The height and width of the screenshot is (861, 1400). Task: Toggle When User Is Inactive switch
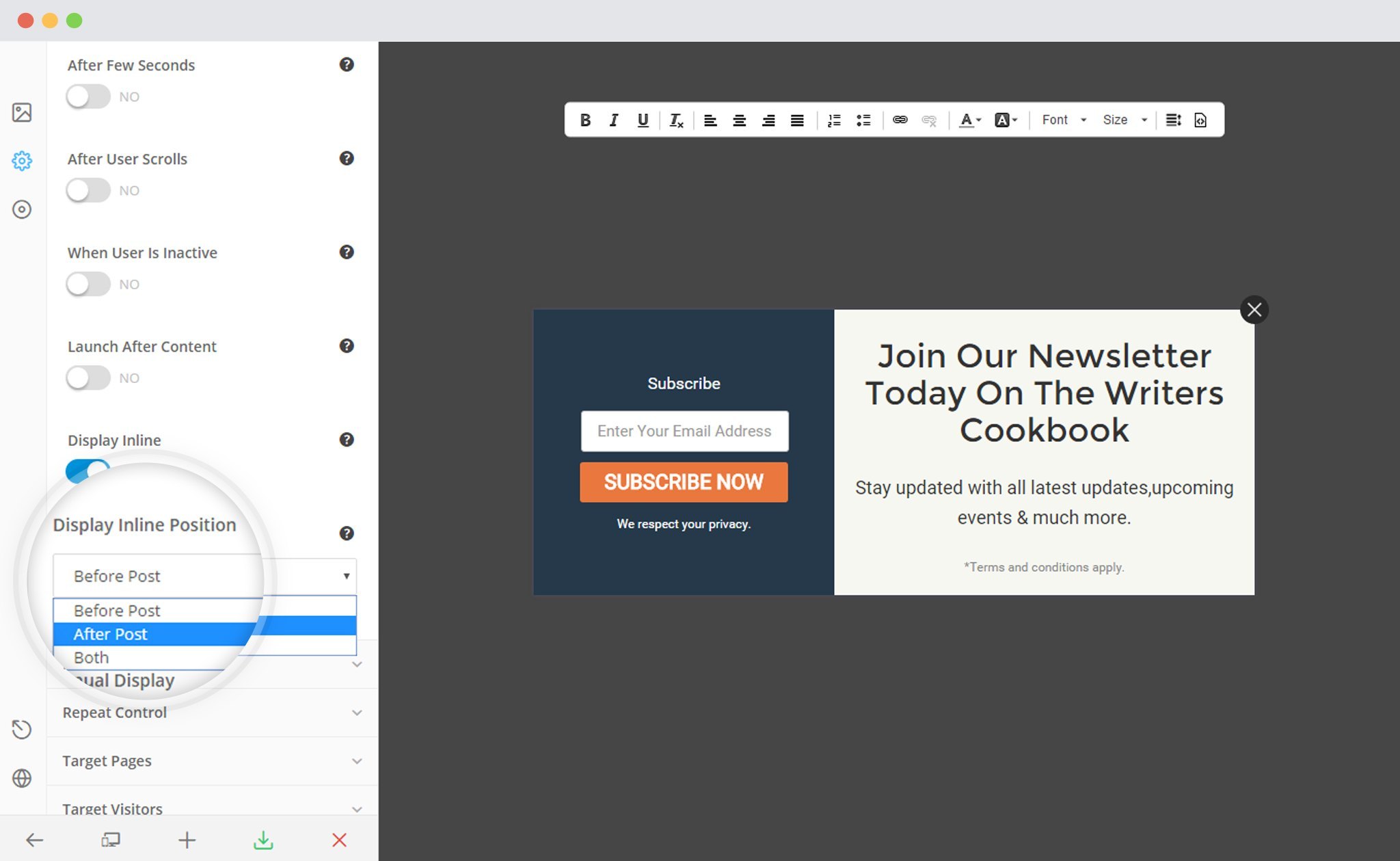pyautogui.click(x=88, y=284)
